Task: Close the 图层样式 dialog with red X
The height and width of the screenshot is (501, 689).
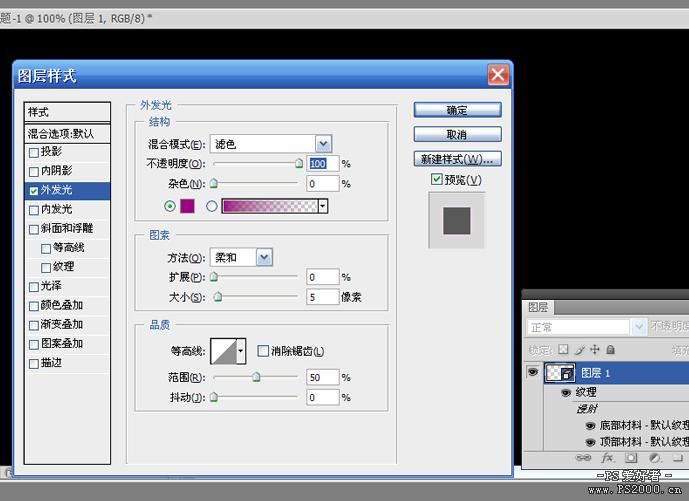Action: tap(498, 75)
